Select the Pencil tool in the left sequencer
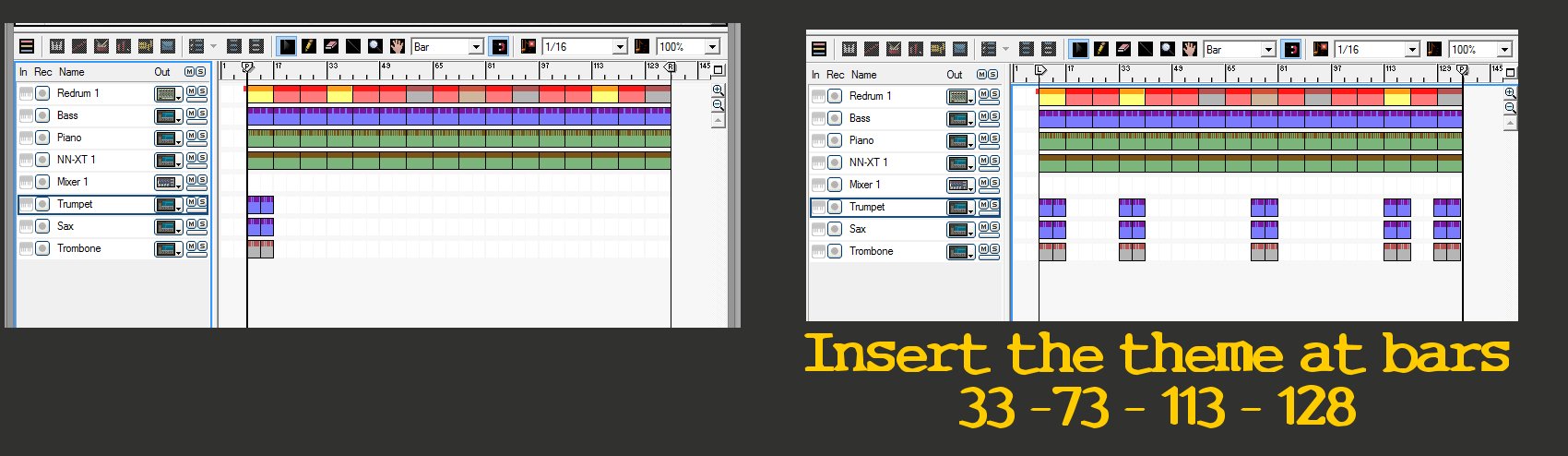This screenshot has height=456, width=1568. point(309,46)
